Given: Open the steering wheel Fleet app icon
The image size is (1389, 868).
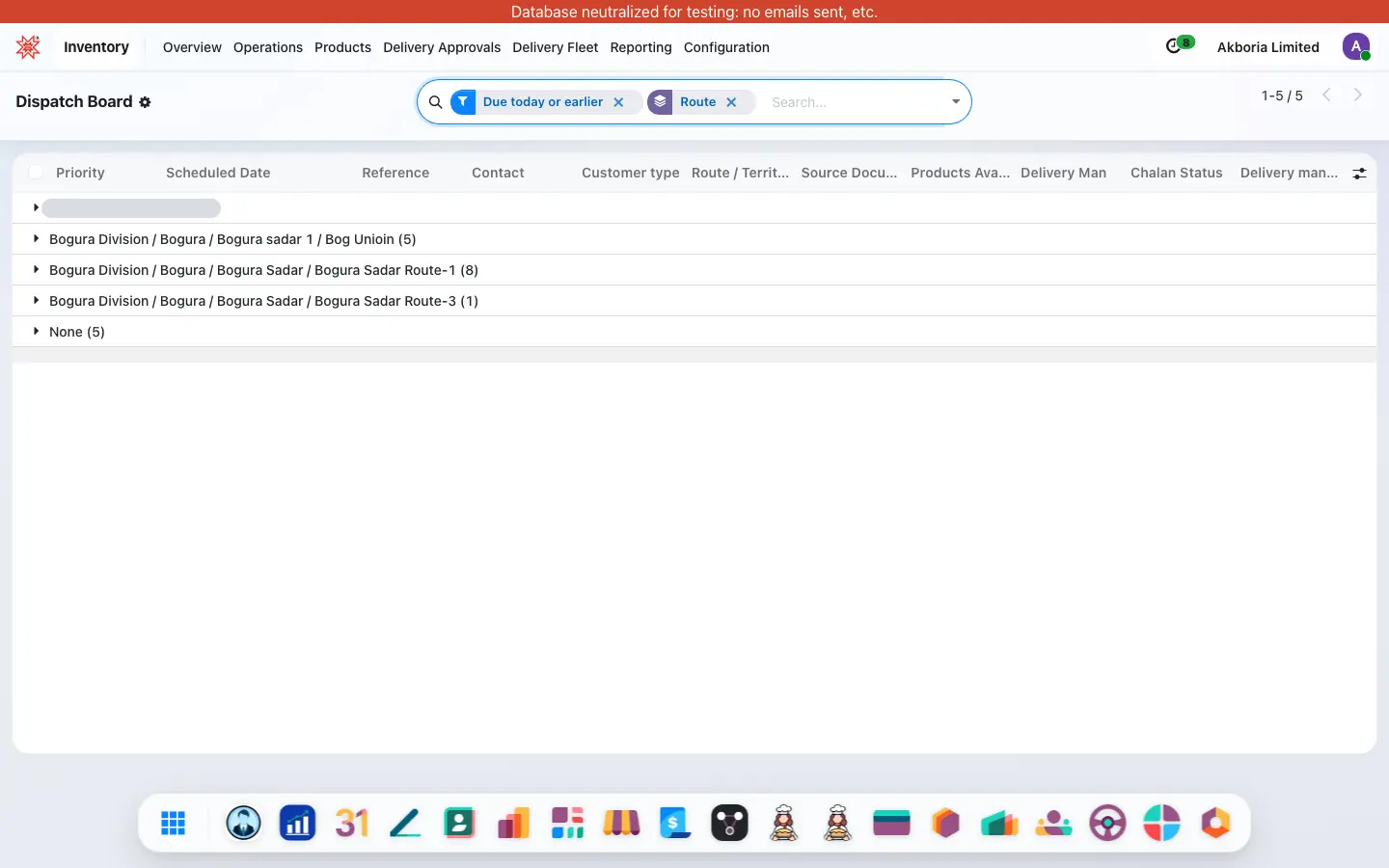Looking at the screenshot, I should [1108, 823].
